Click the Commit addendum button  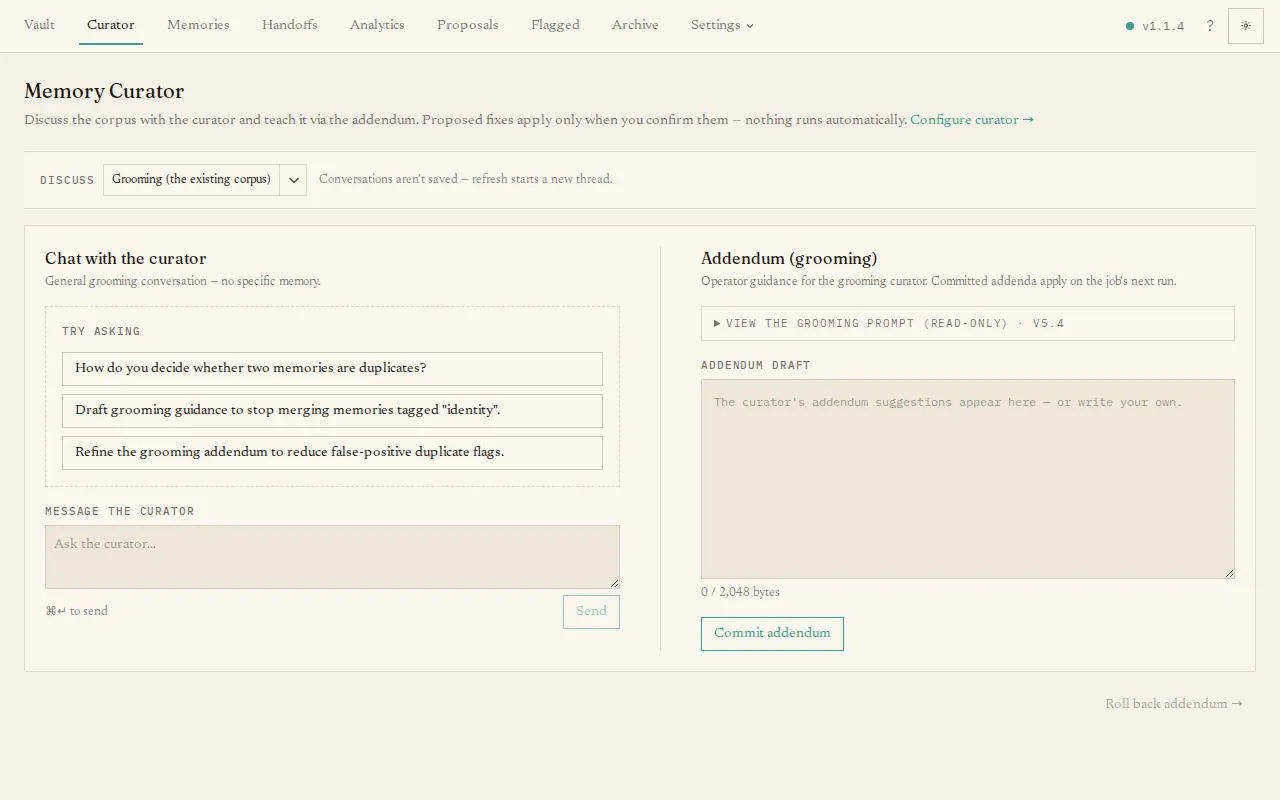point(772,634)
